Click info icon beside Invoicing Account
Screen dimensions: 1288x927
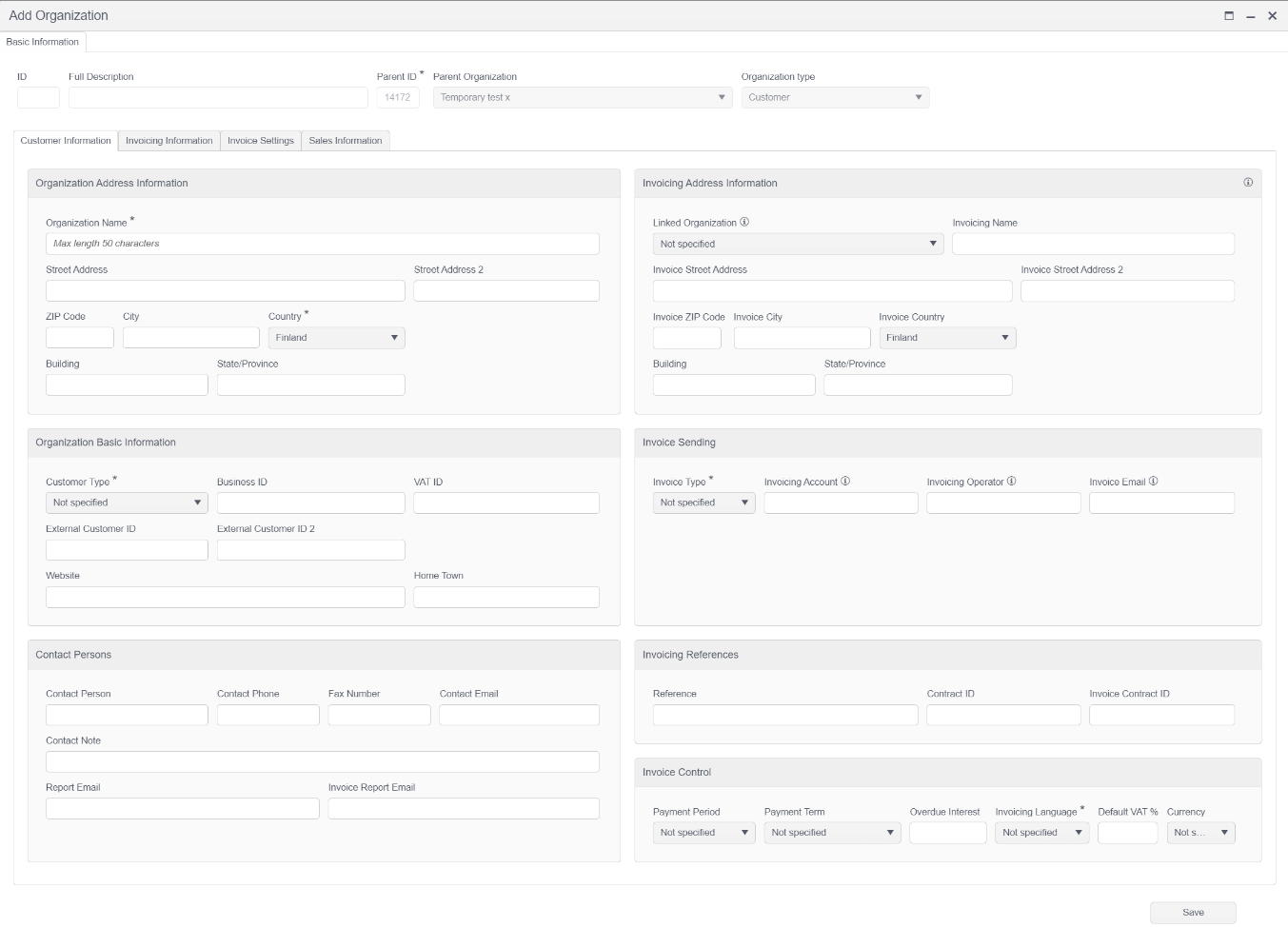coord(845,482)
